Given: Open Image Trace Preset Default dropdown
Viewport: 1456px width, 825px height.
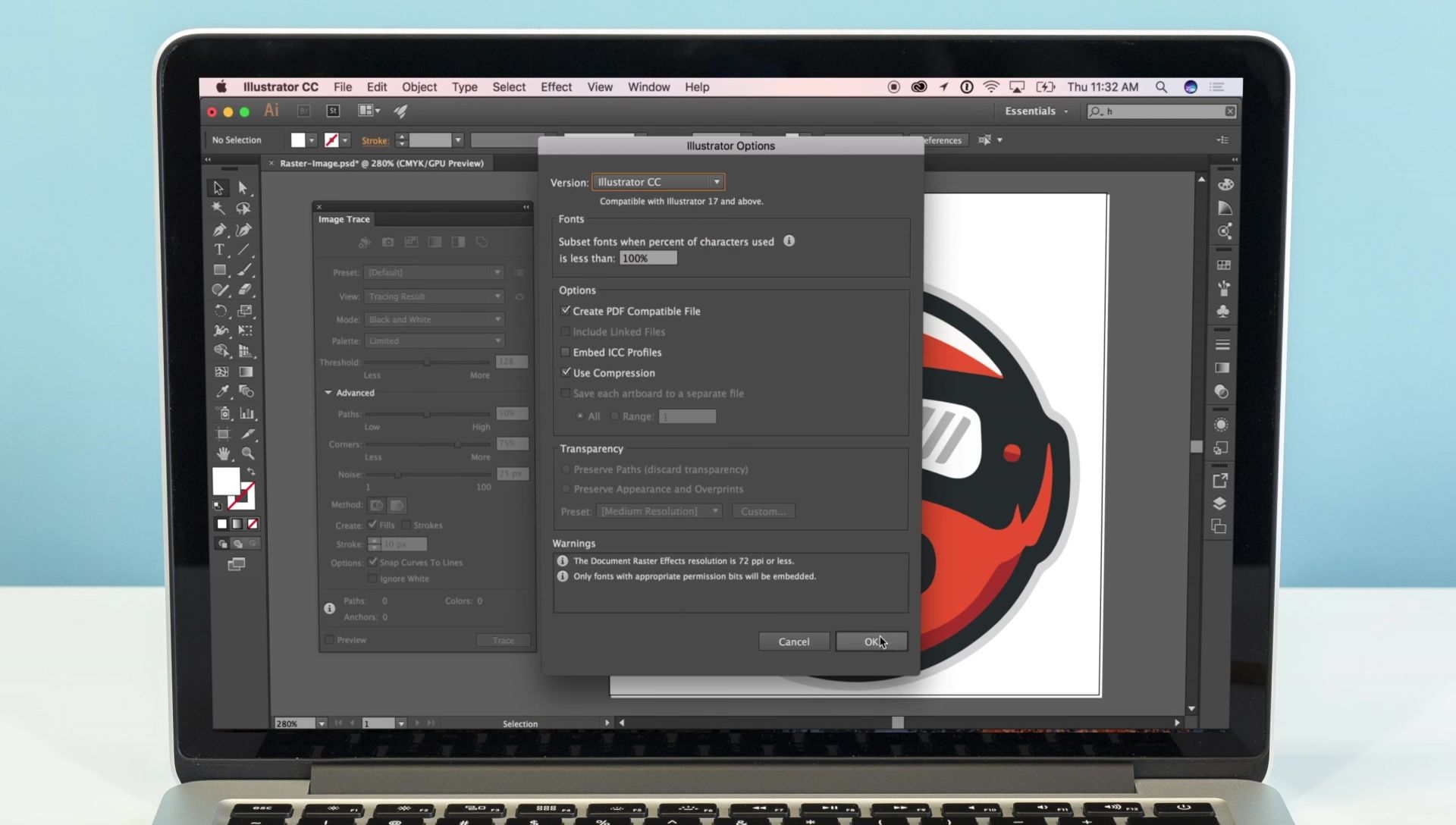Looking at the screenshot, I should pos(433,272).
